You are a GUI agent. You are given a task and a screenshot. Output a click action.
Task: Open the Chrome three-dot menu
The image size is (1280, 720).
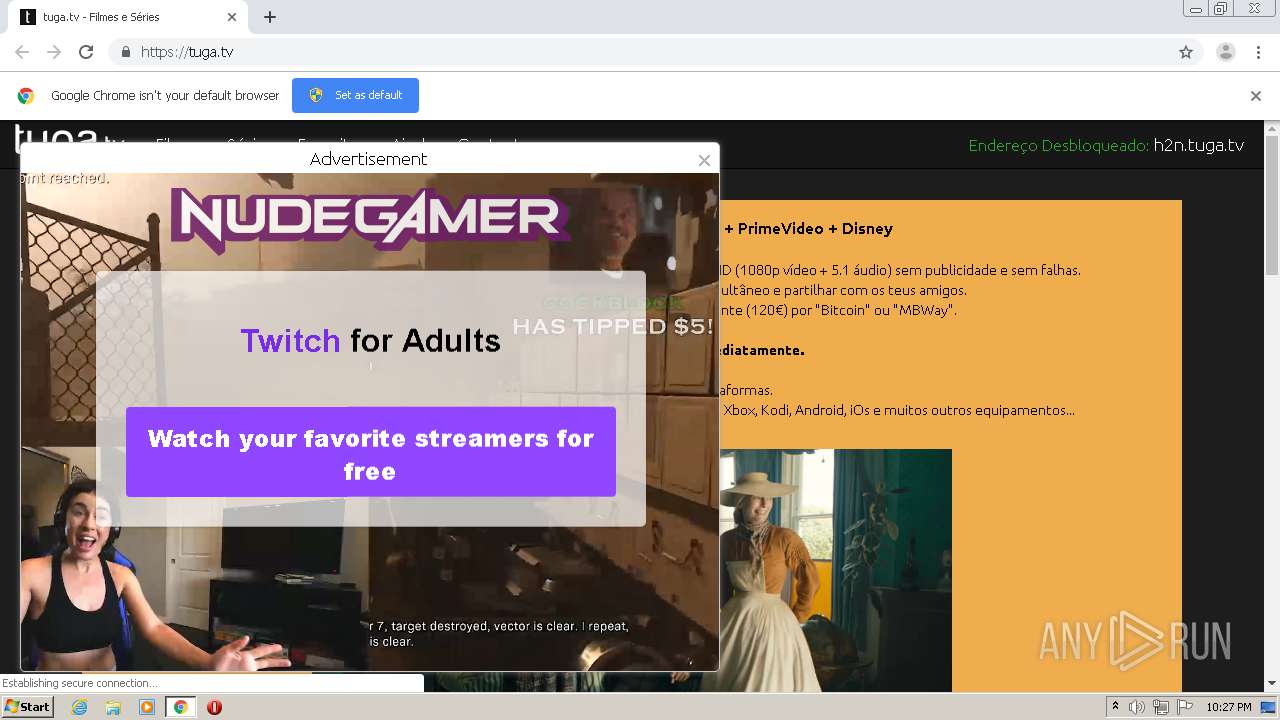[x=1259, y=52]
